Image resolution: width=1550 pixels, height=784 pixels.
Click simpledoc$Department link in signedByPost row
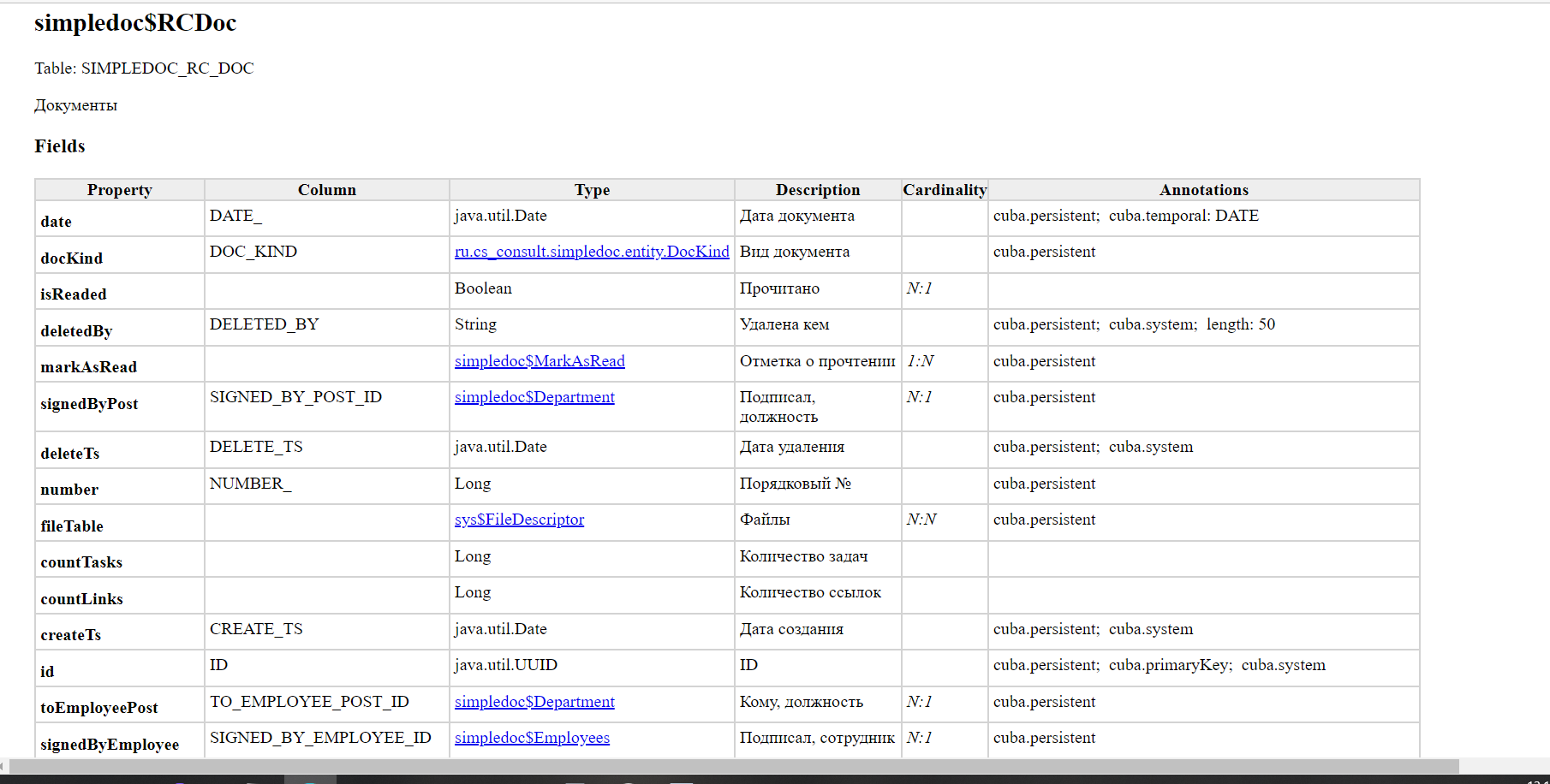pyautogui.click(x=534, y=397)
